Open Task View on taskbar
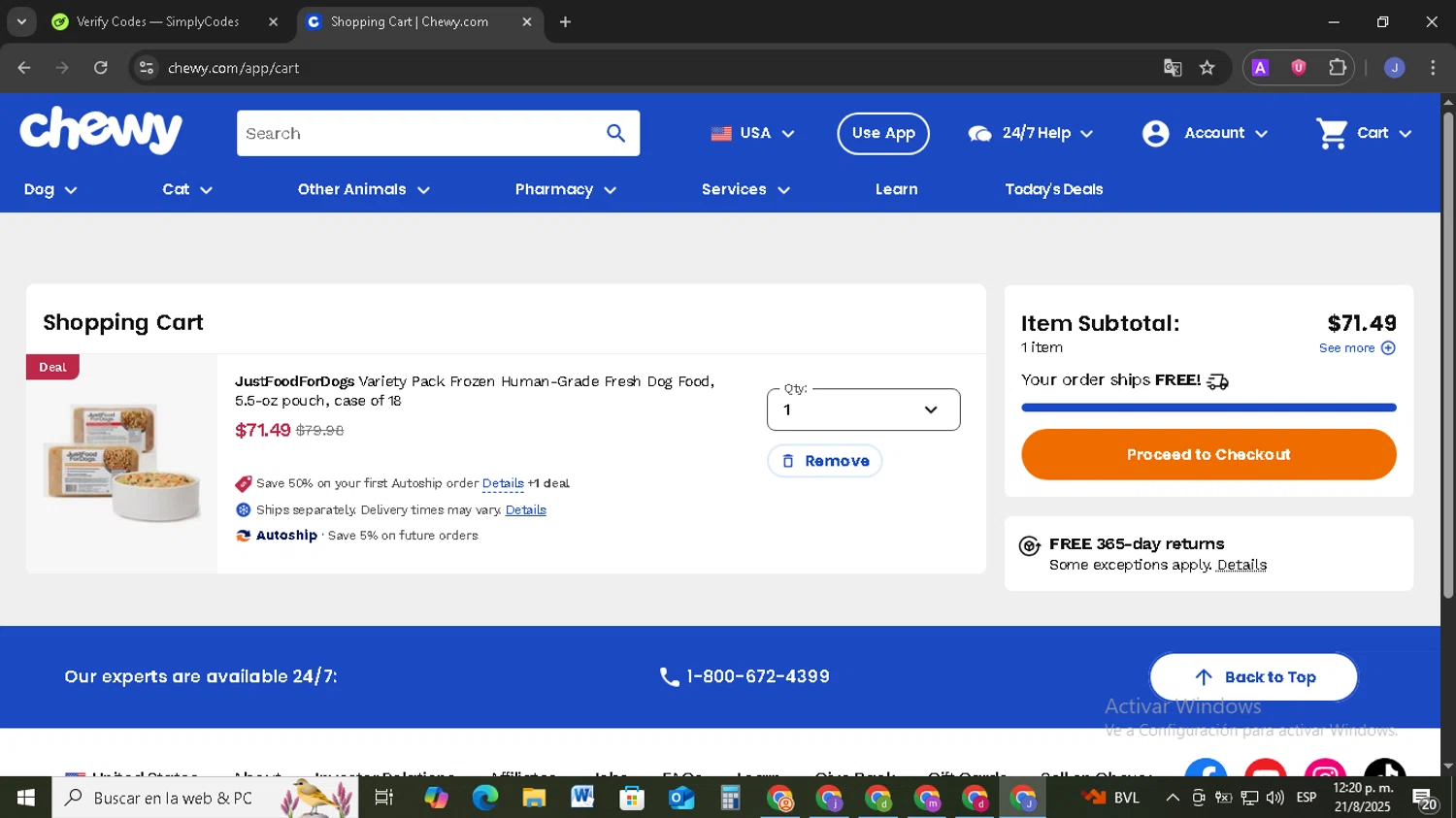Image resolution: width=1456 pixels, height=818 pixels. click(384, 798)
